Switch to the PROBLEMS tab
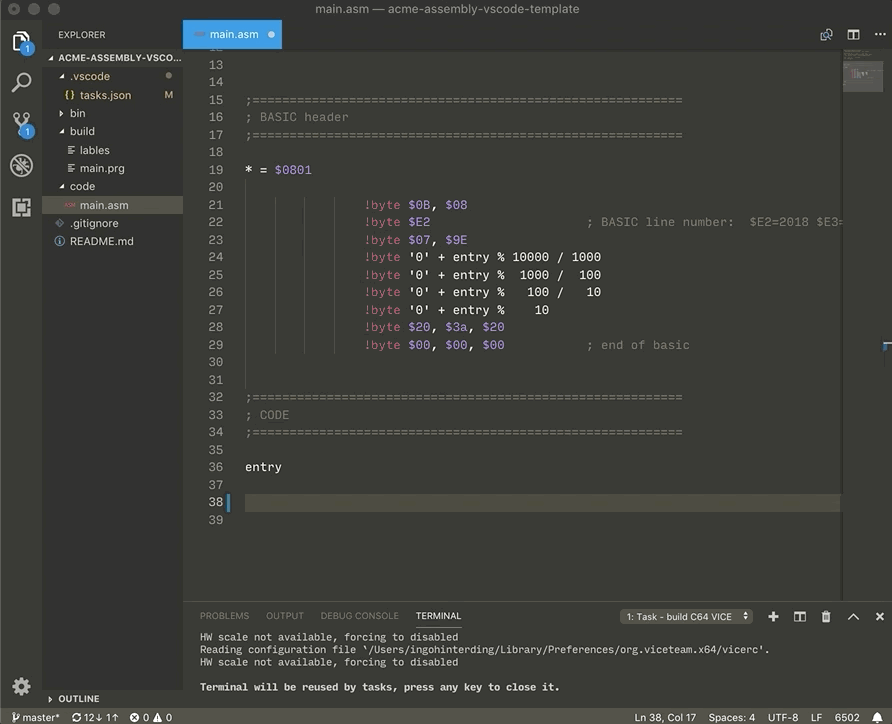 (x=224, y=616)
